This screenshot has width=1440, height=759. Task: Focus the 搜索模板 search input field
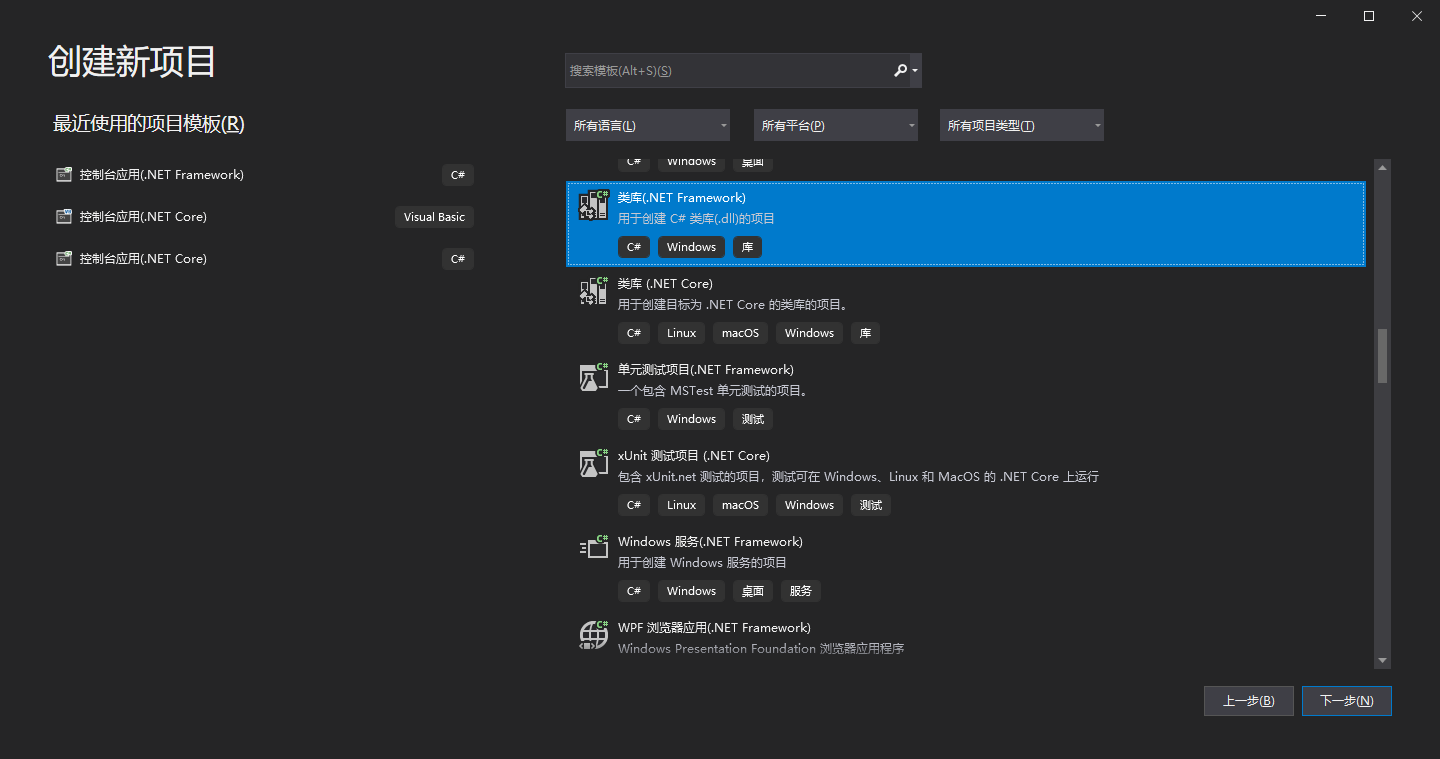pos(728,71)
